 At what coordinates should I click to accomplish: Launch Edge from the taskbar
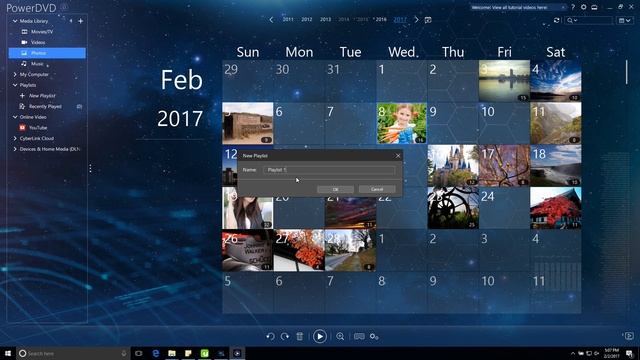pyautogui.click(x=156, y=353)
